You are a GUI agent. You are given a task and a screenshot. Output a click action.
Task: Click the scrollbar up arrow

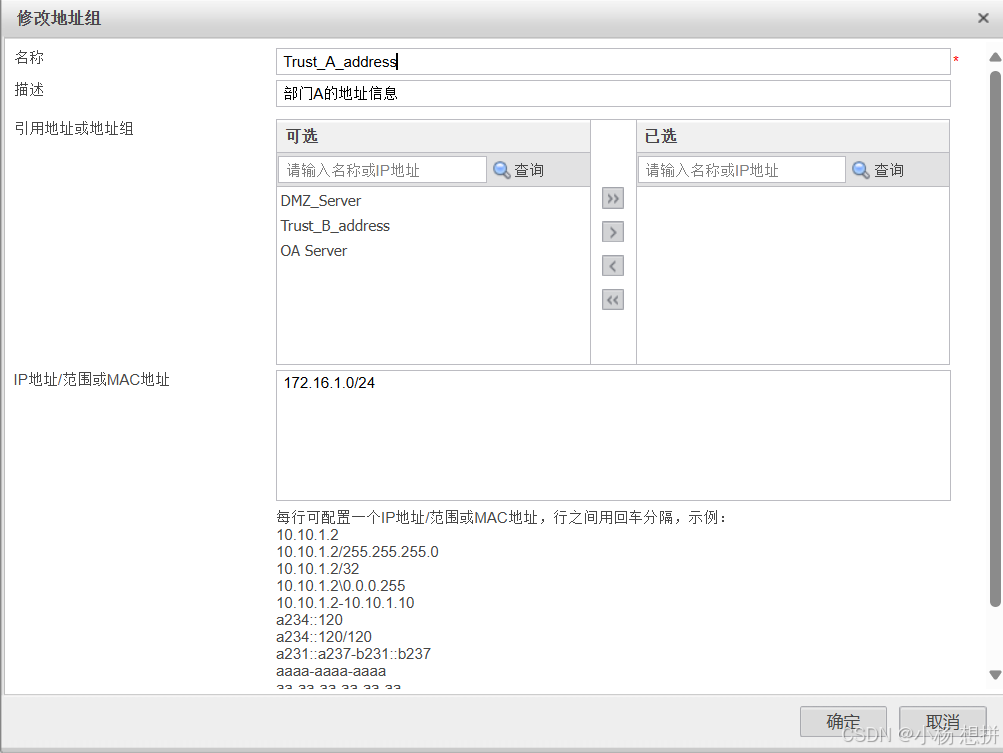point(995,58)
